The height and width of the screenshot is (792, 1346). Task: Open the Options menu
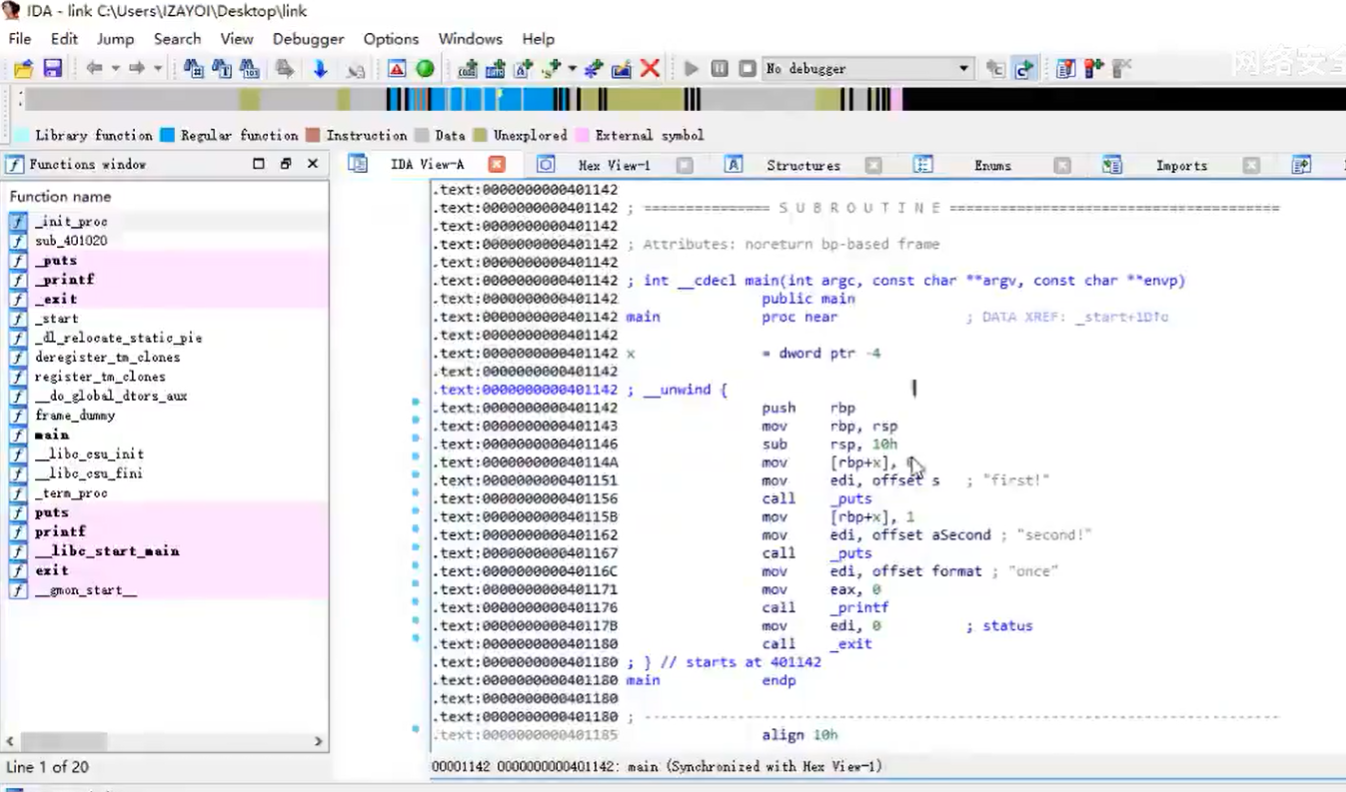click(391, 39)
